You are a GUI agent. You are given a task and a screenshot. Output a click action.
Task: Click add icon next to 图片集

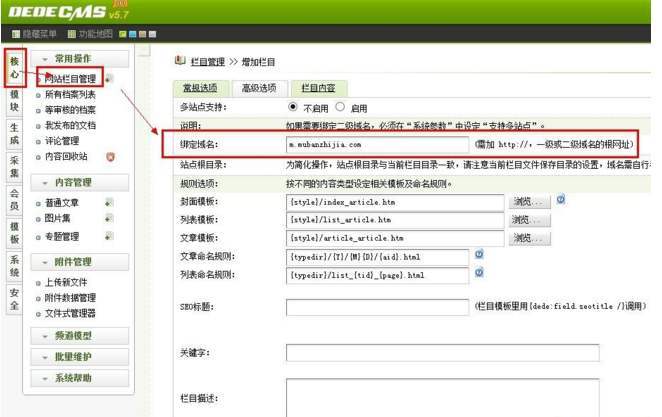pos(108,219)
